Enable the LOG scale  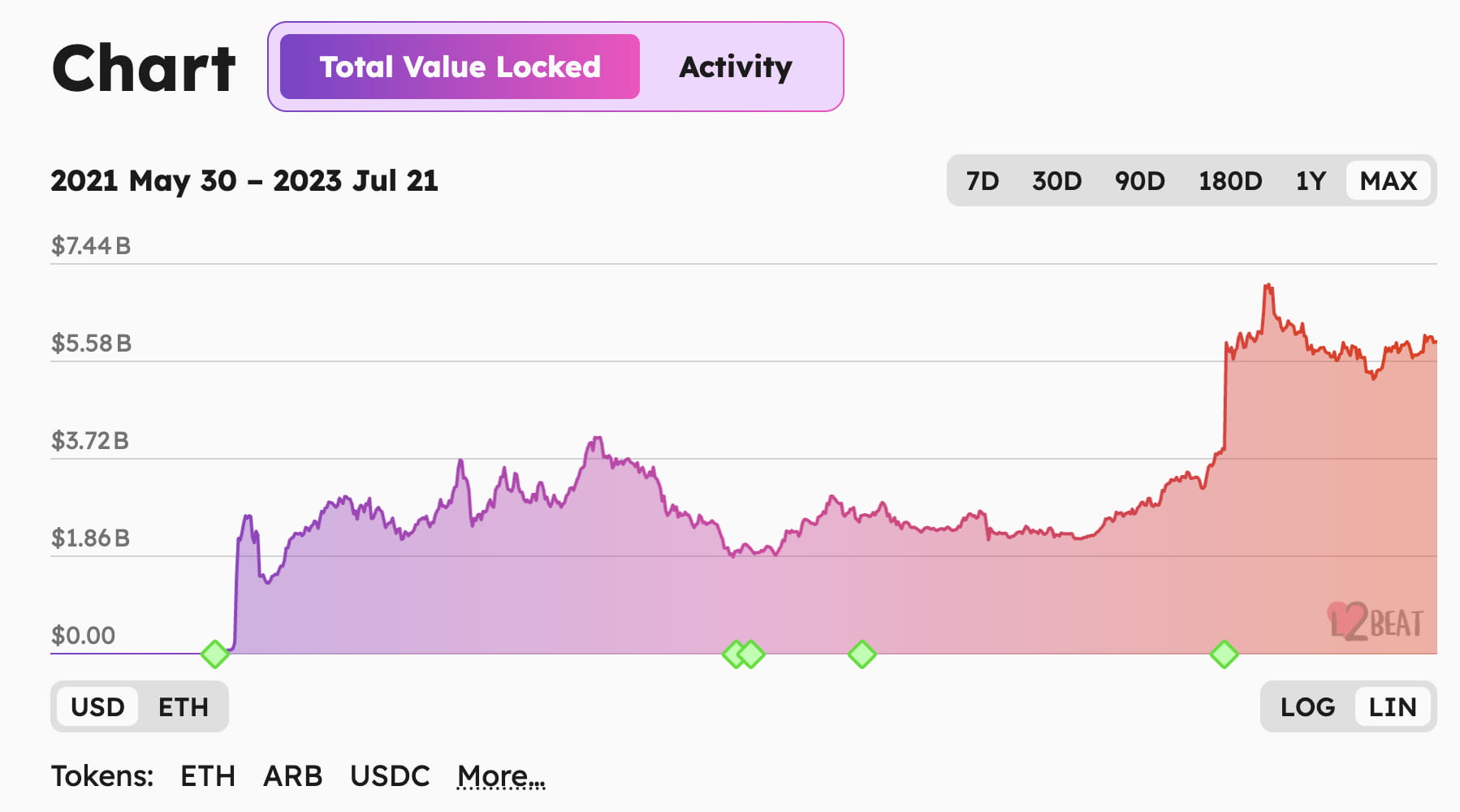[1307, 707]
